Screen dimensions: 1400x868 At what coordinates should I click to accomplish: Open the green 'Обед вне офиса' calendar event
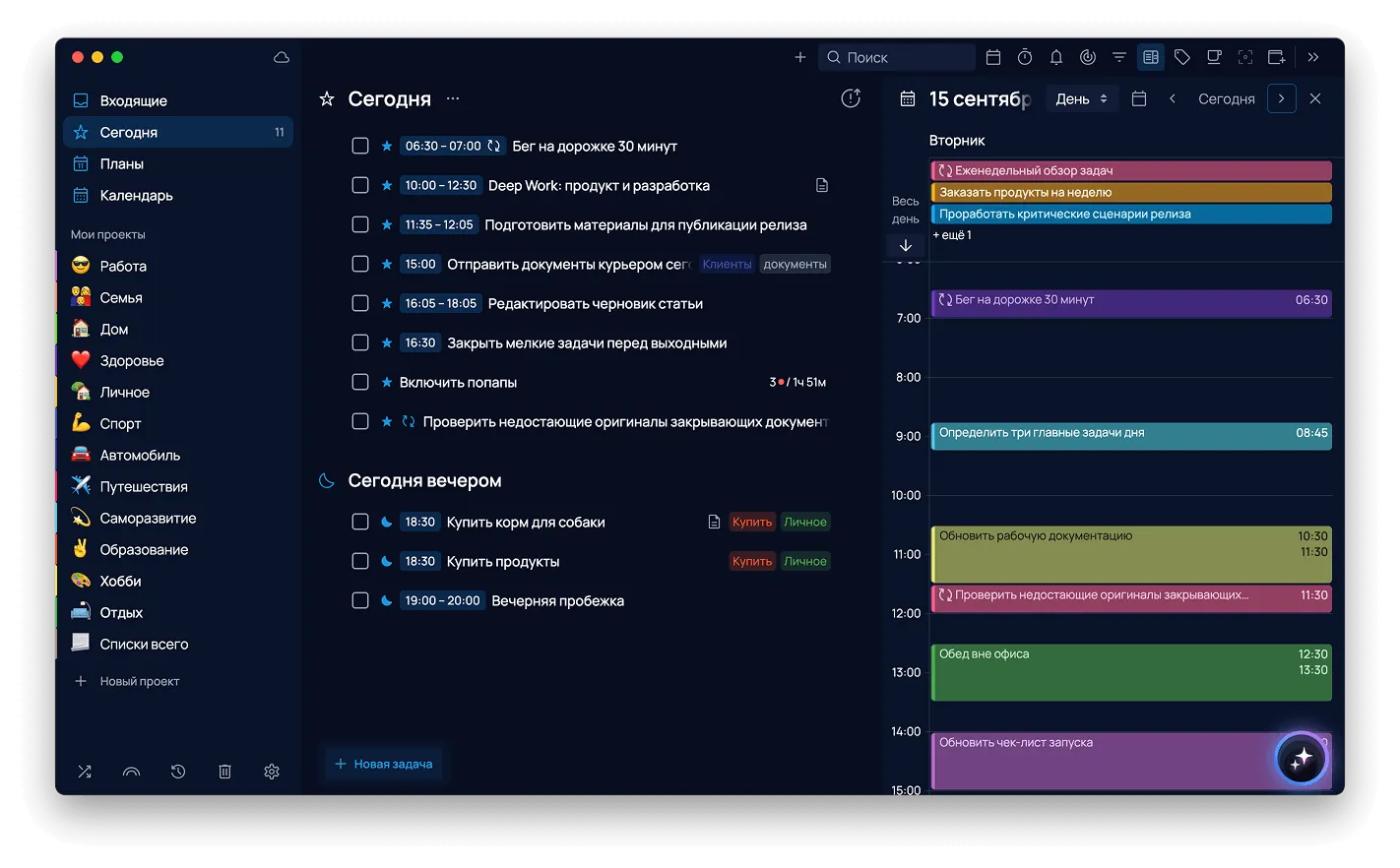(1131, 672)
